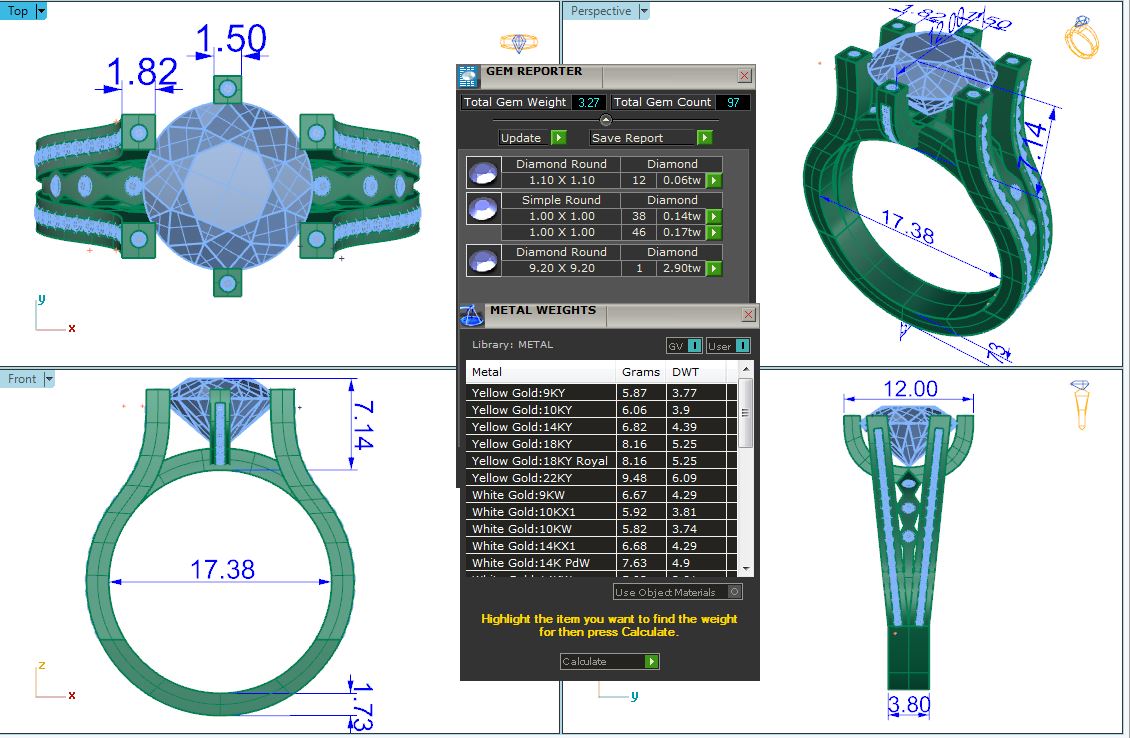Image resolution: width=1130 pixels, height=738 pixels.
Task: Click the Update button
Action: click(x=532, y=138)
